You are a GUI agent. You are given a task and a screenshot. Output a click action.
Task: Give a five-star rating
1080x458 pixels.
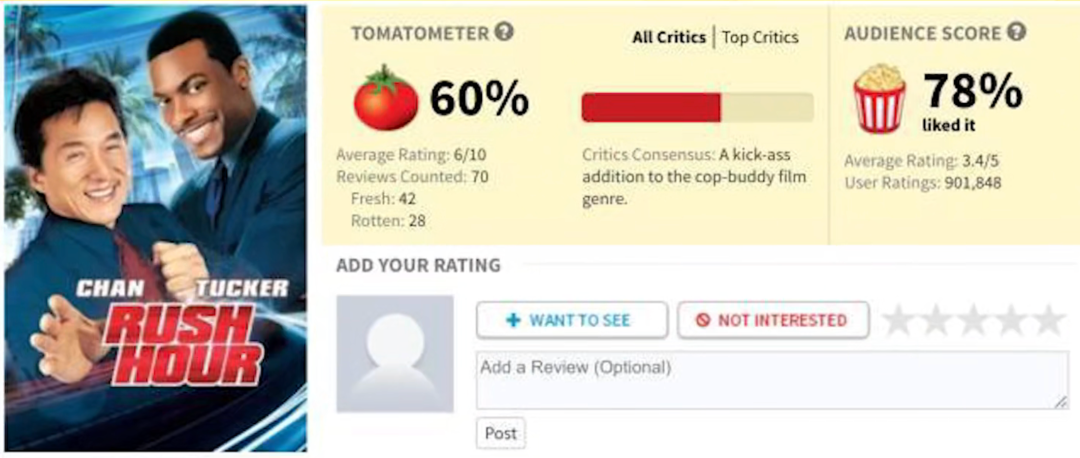tap(1047, 321)
